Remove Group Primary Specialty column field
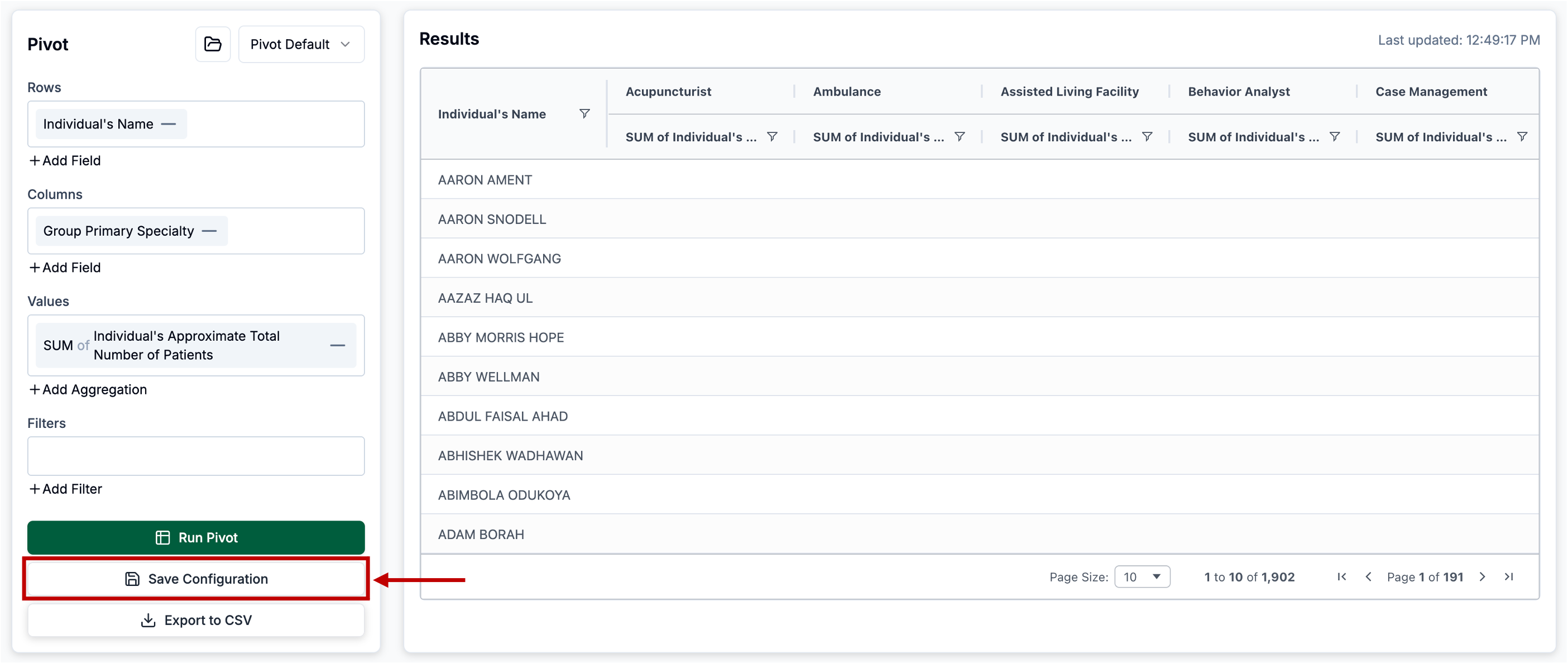The image size is (1568, 663). (x=209, y=231)
